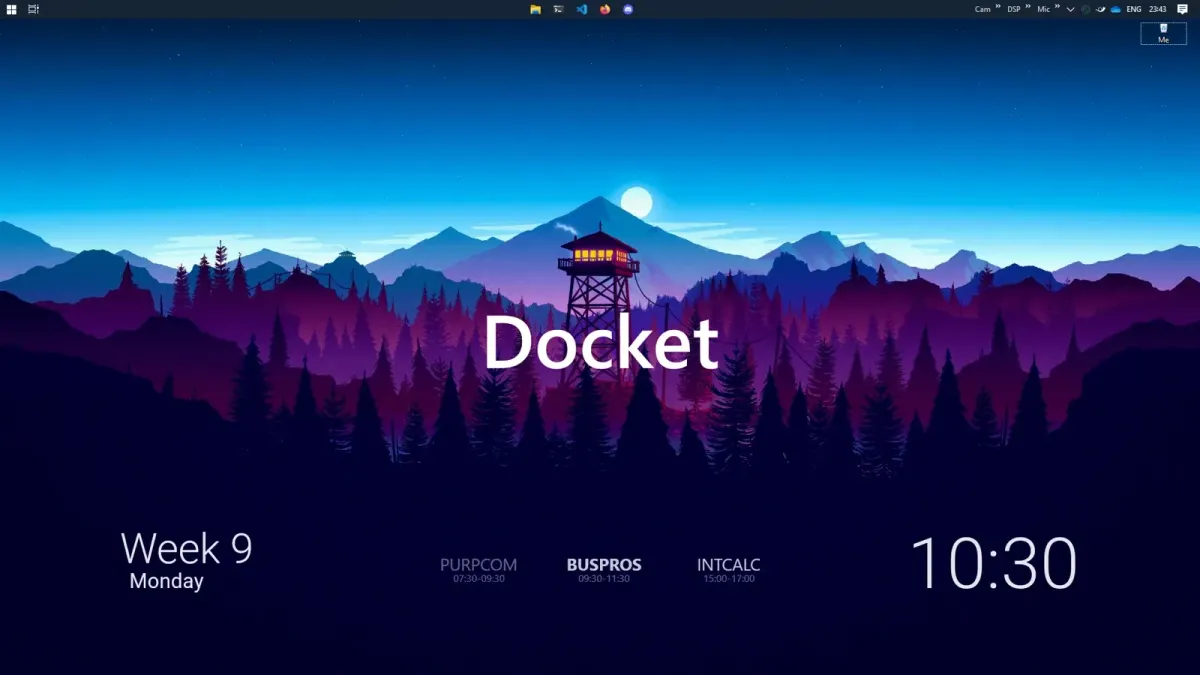Expand the DSP toolbar chevron
The image size is (1200, 675).
[x=1028, y=7]
